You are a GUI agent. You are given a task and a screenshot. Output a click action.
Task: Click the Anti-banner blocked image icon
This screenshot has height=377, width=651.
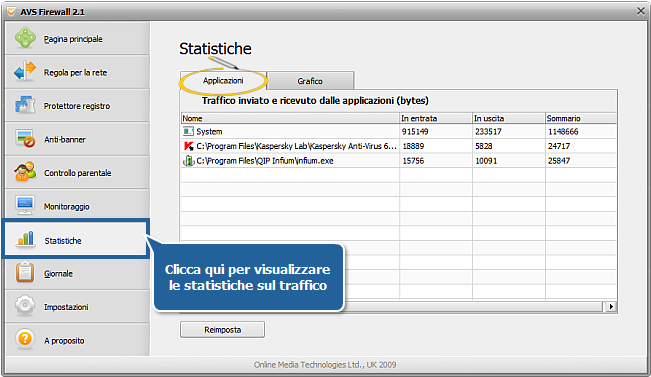(25, 138)
